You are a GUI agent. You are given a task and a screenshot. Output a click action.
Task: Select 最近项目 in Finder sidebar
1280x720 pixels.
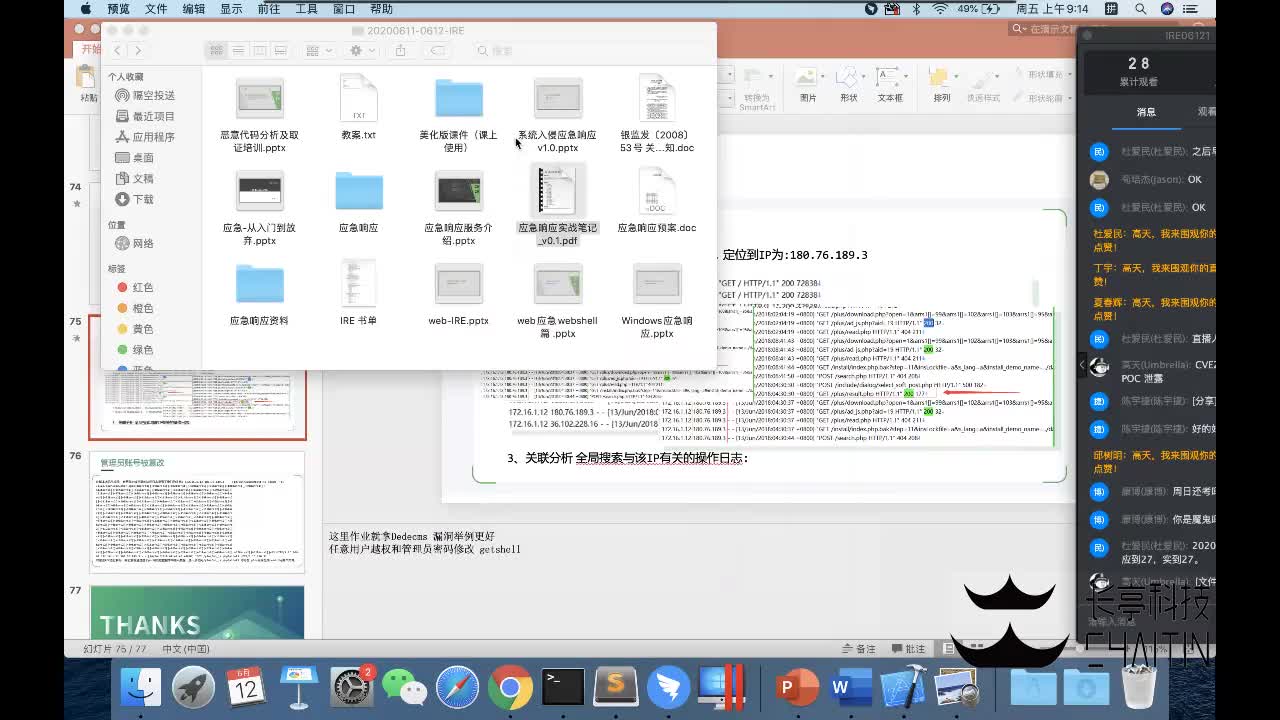point(145,116)
